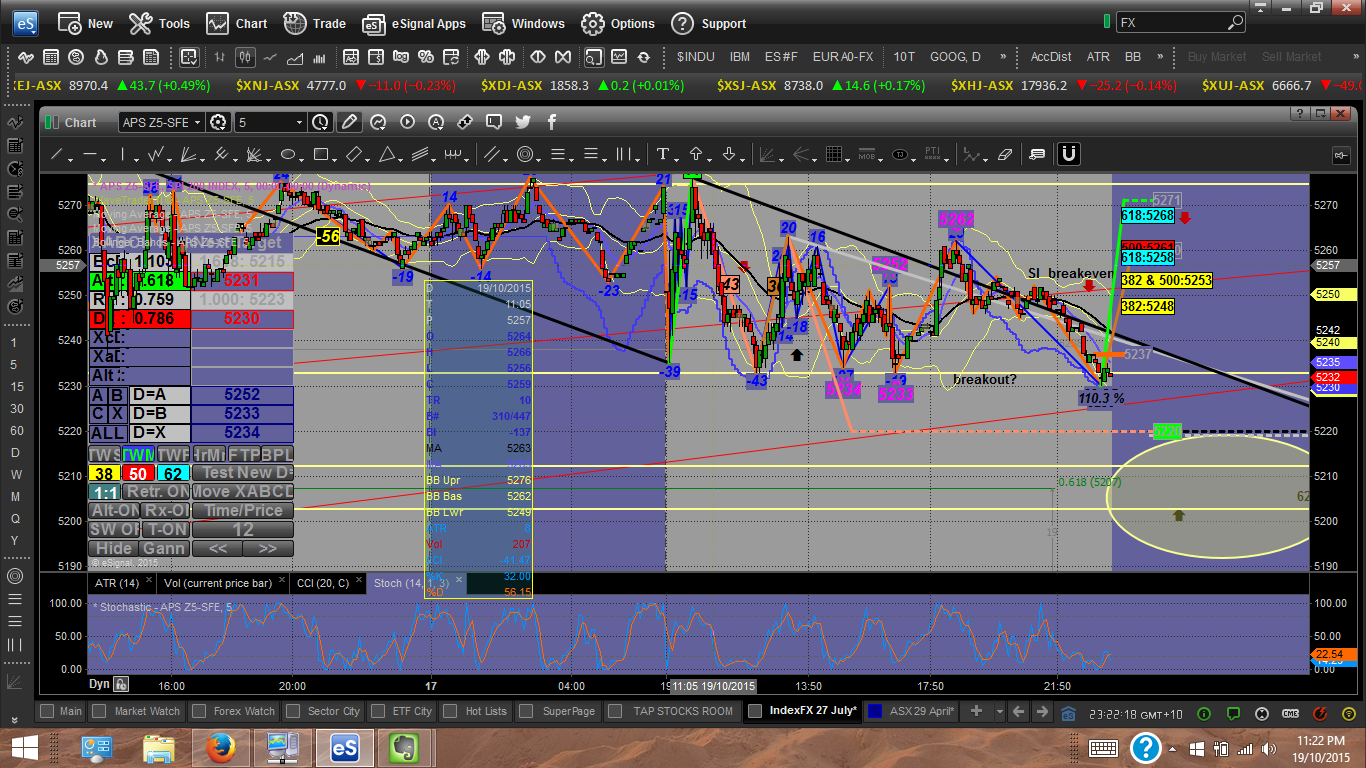Expand the symbol list overflow after GOOG, D

[1005, 56]
